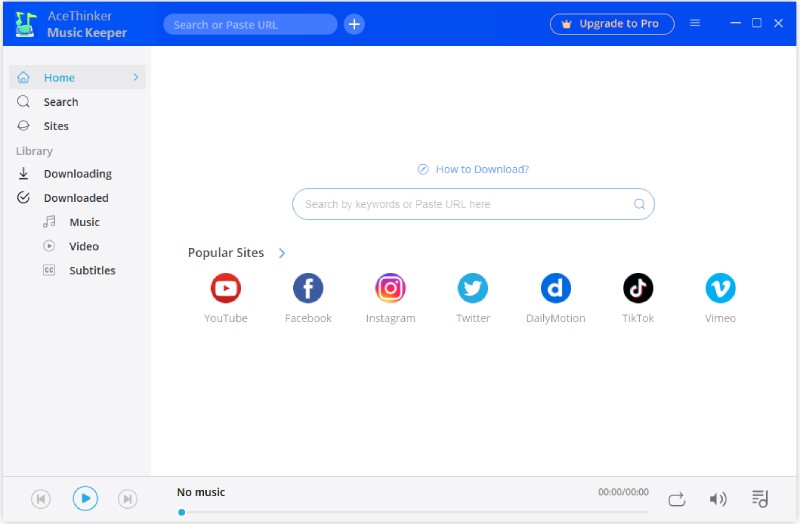
Task: Show the Downloaded library
Action: tap(77, 197)
